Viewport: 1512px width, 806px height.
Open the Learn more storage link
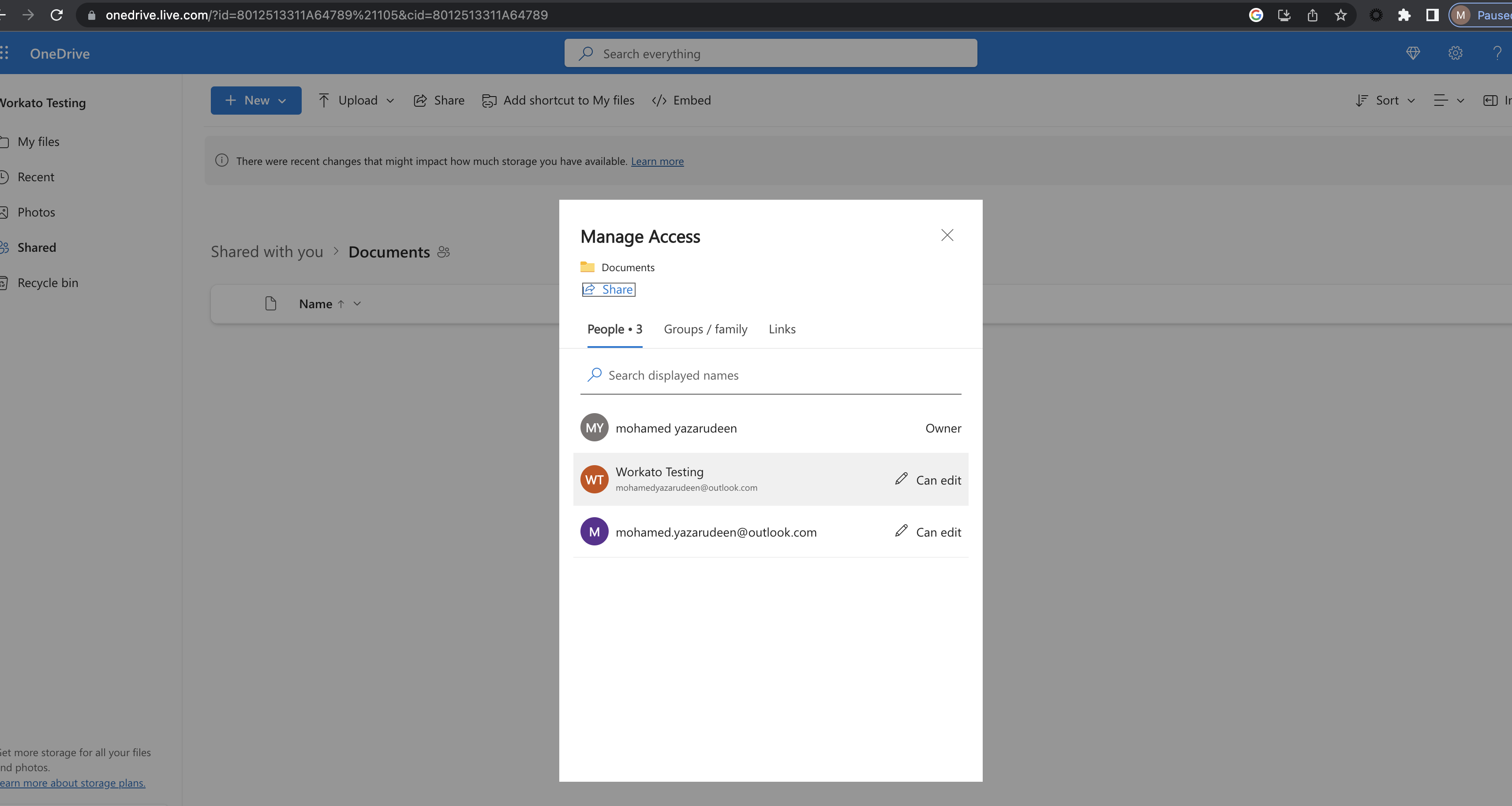(x=657, y=161)
